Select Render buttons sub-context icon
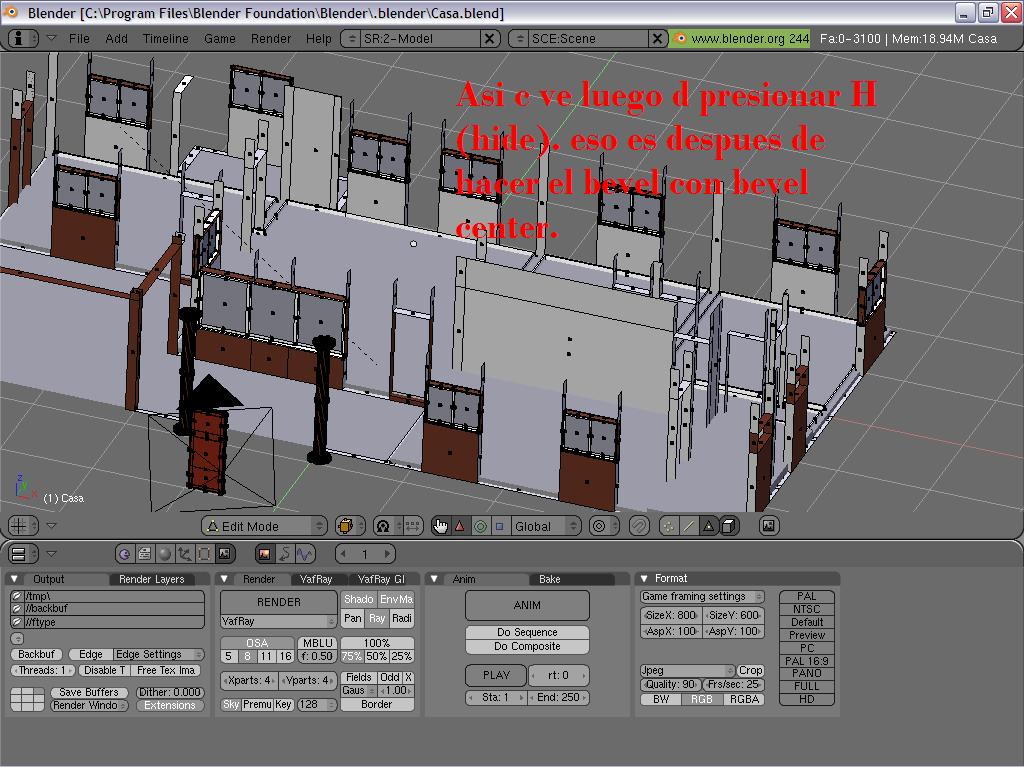The image size is (1024, 768). 264,554
